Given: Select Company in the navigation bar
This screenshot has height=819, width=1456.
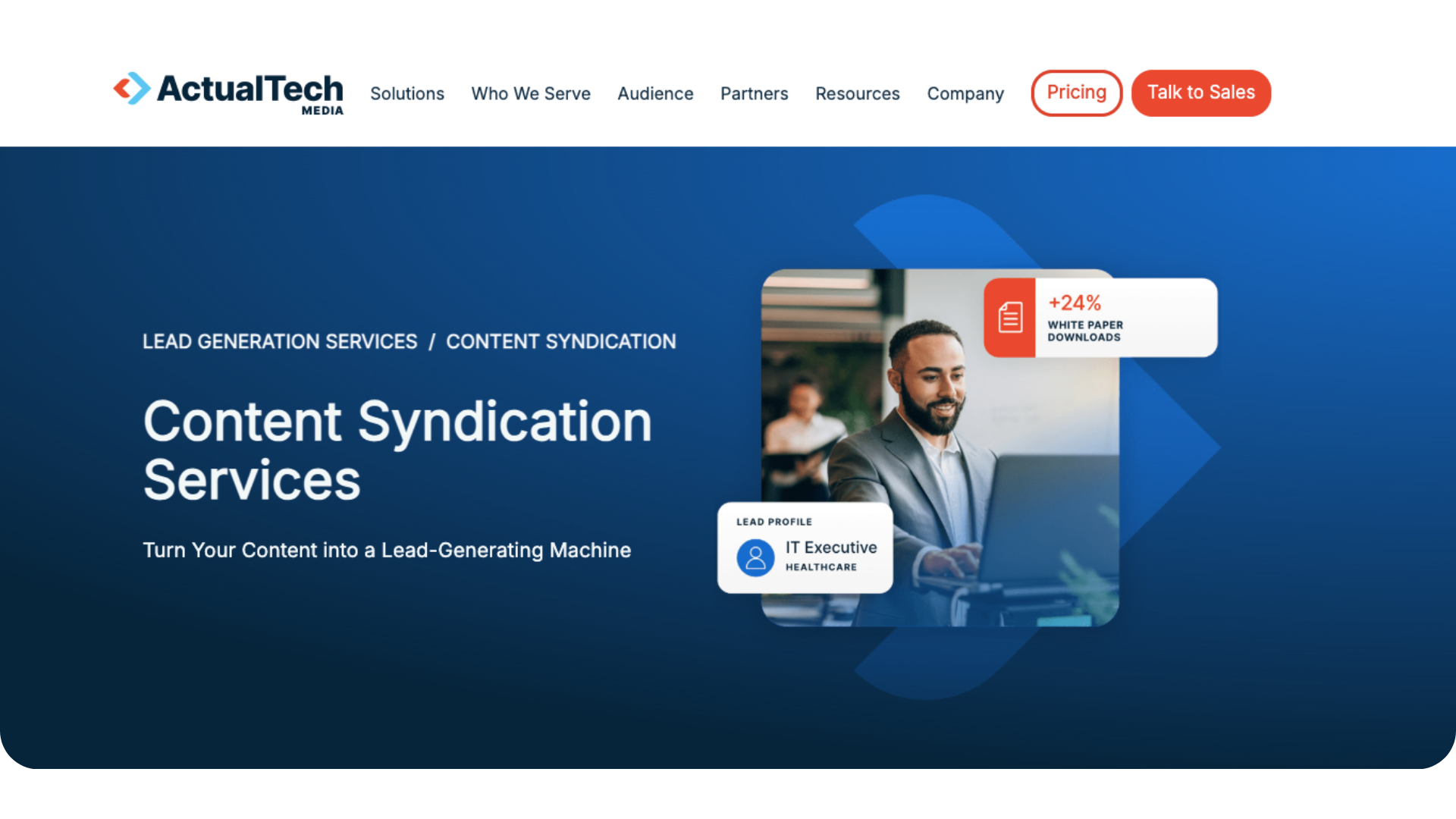Looking at the screenshot, I should pos(965,93).
